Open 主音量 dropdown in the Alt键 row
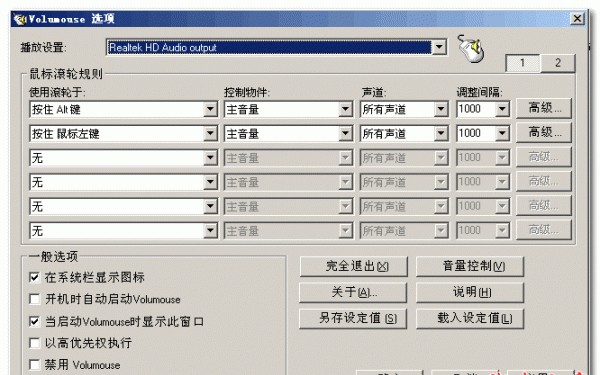 coord(345,109)
